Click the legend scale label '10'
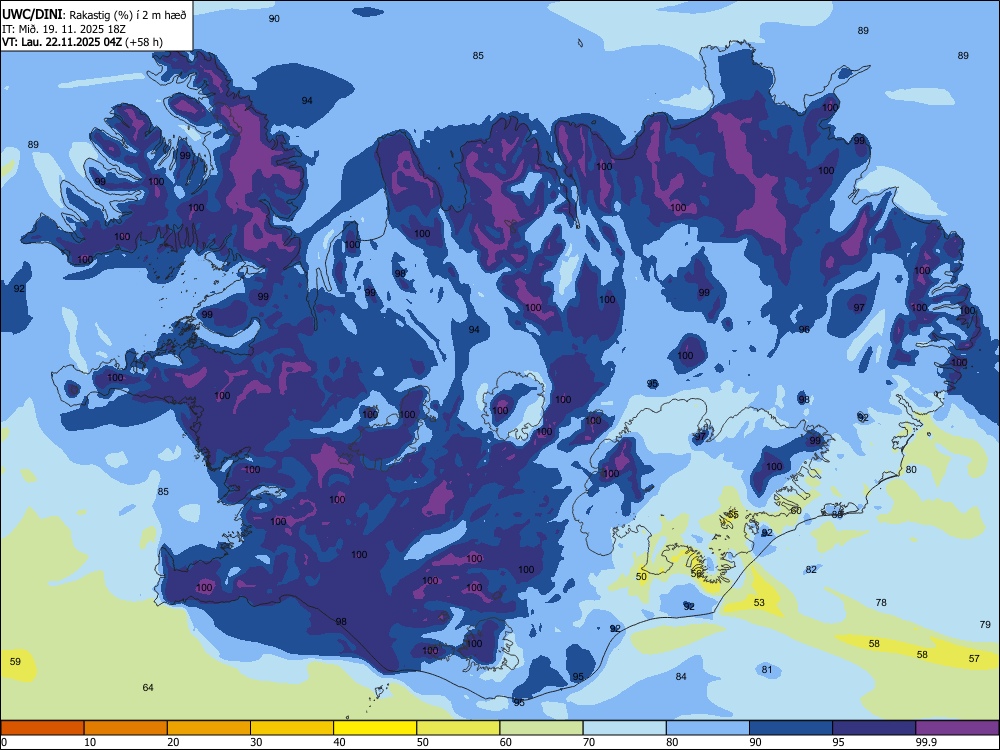Image resolution: width=1000 pixels, height=750 pixels. (x=90, y=742)
